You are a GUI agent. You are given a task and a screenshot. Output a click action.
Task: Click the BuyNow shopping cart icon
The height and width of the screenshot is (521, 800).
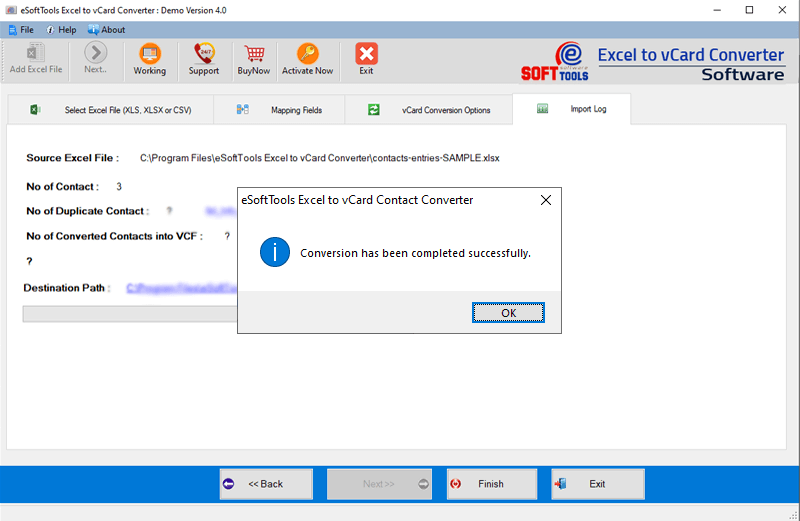254,60
